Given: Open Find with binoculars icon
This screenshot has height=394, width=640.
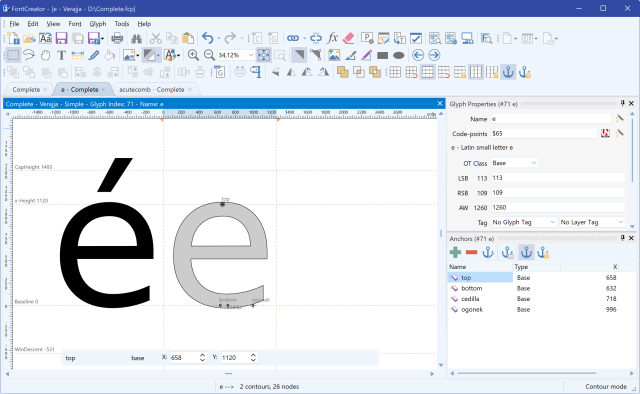Looking at the screenshot, I should (x=136, y=38).
